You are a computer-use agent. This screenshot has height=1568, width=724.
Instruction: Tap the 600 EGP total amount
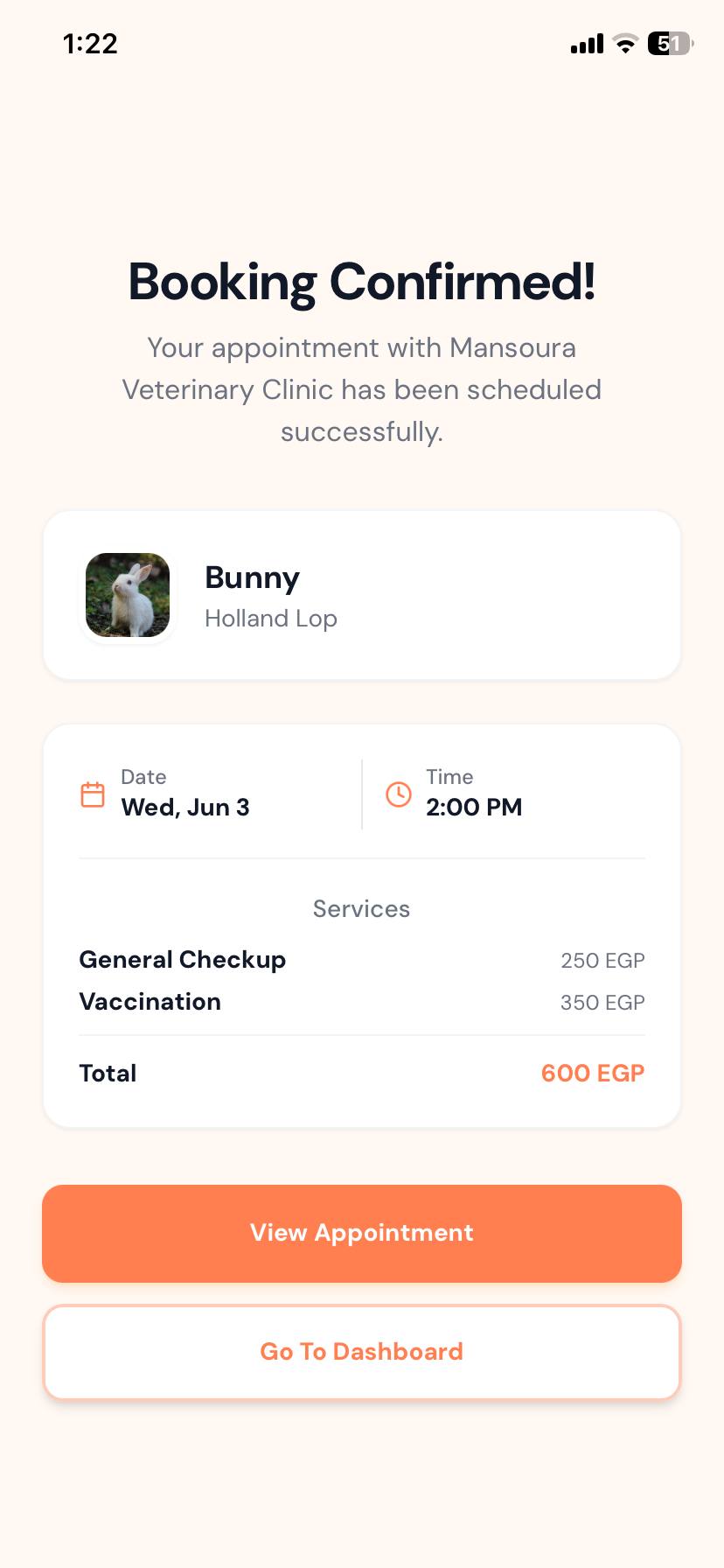593,1074
